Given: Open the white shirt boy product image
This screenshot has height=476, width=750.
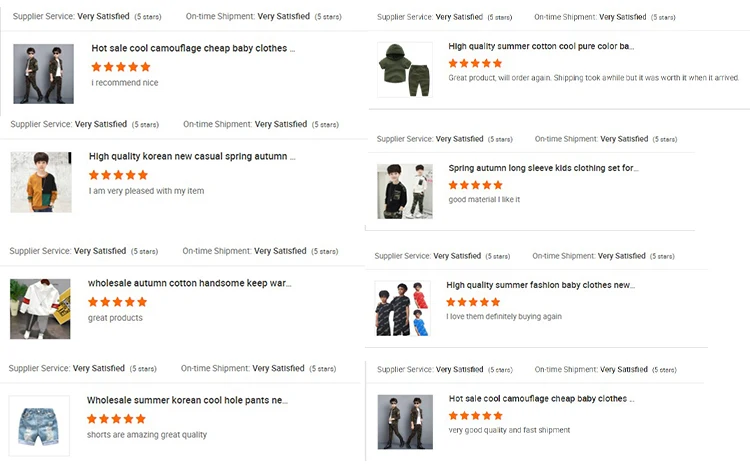Looking at the screenshot, I should [x=40, y=308].
